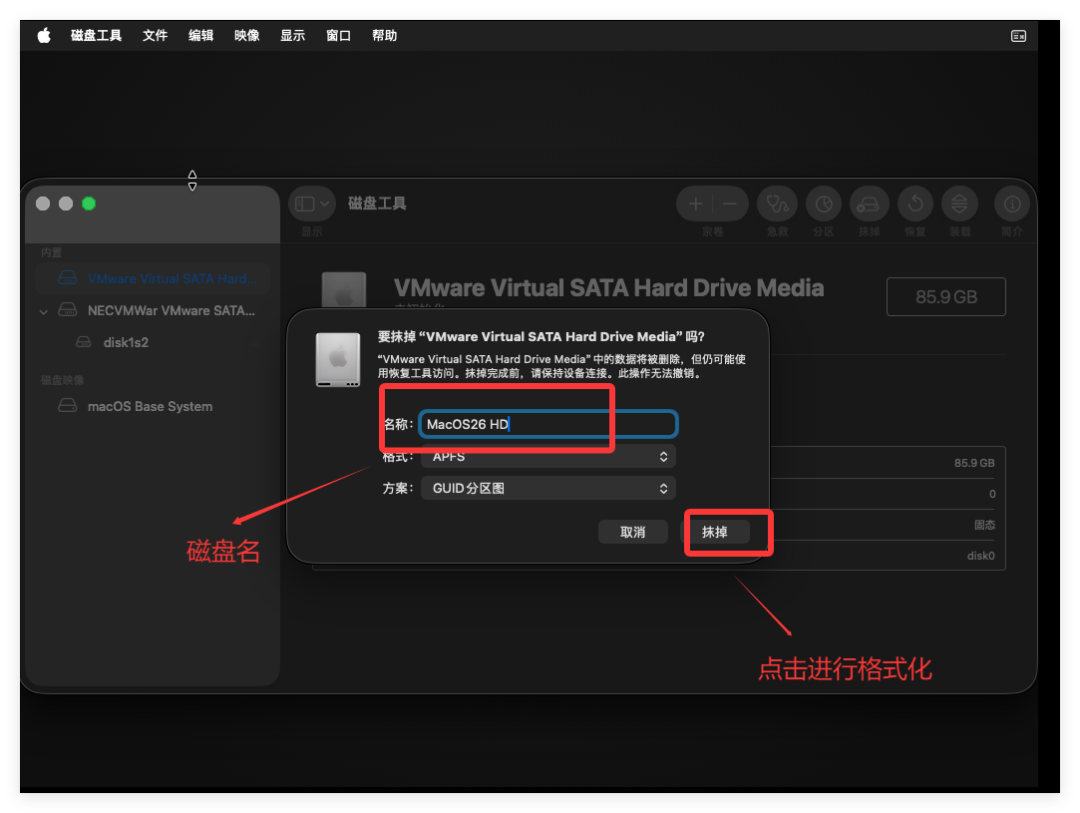Click the remove volume minus icon

pos(730,203)
